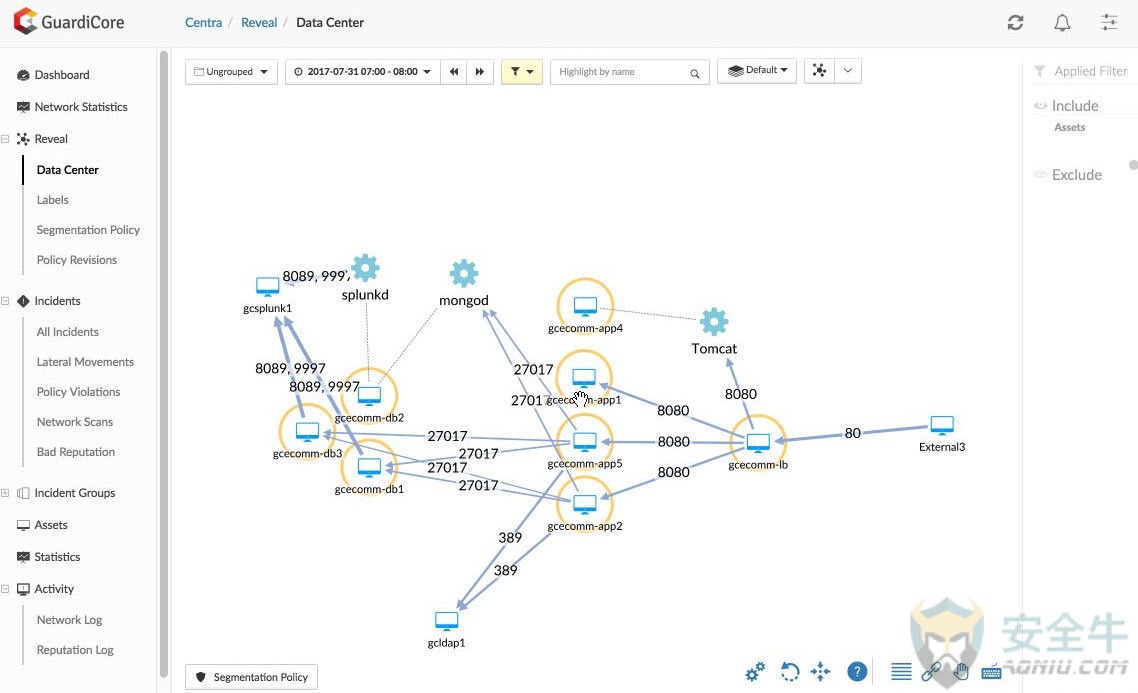
Task: Jump to next time range
Action: (x=480, y=72)
